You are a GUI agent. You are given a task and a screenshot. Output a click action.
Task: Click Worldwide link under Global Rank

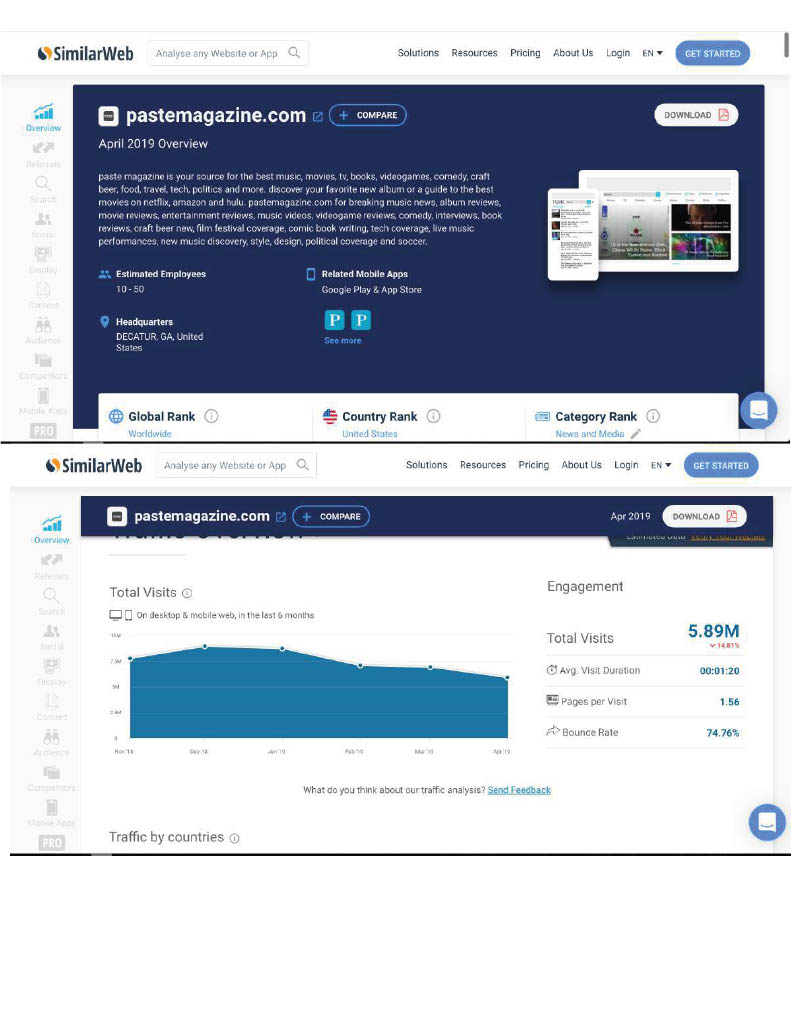pos(150,434)
